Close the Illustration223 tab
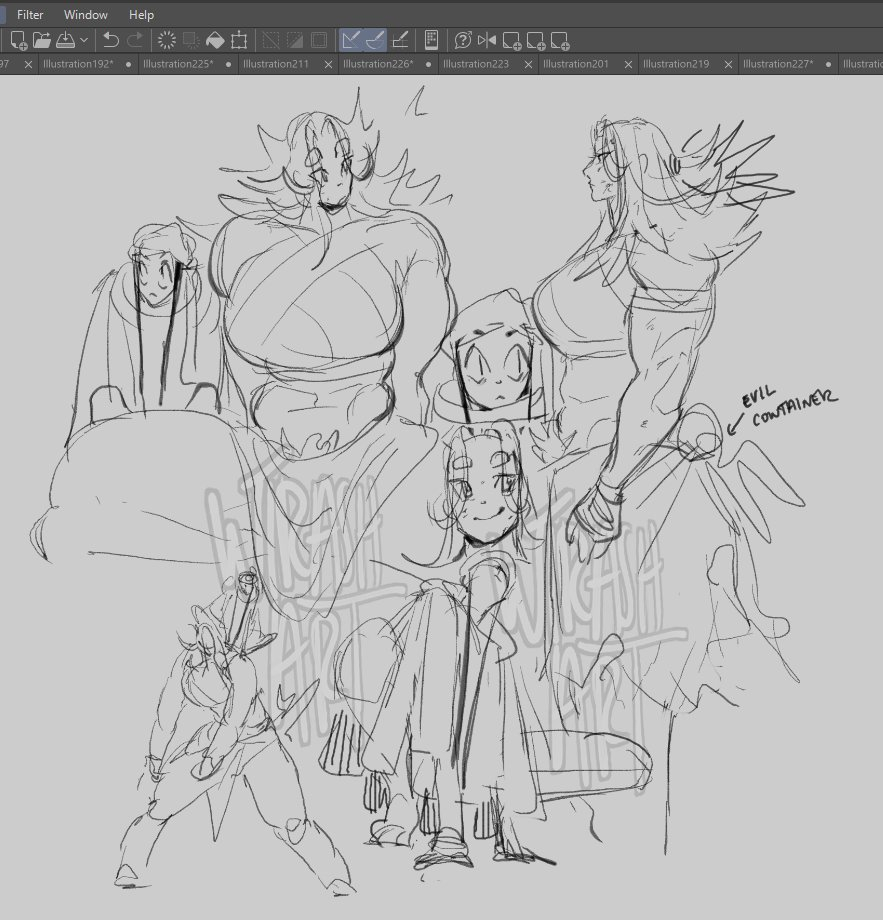Image resolution: width=883 pixels, height=920 pixels. [x=528, y=64]
